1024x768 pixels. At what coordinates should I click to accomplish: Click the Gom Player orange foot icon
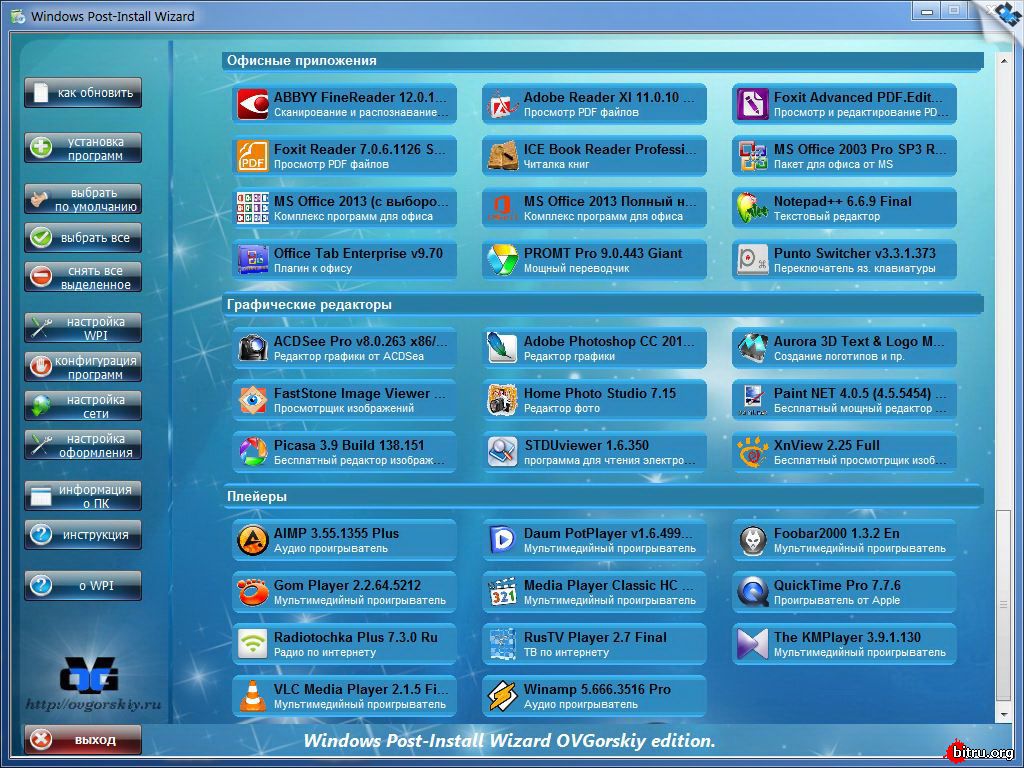tap(252, 592)
